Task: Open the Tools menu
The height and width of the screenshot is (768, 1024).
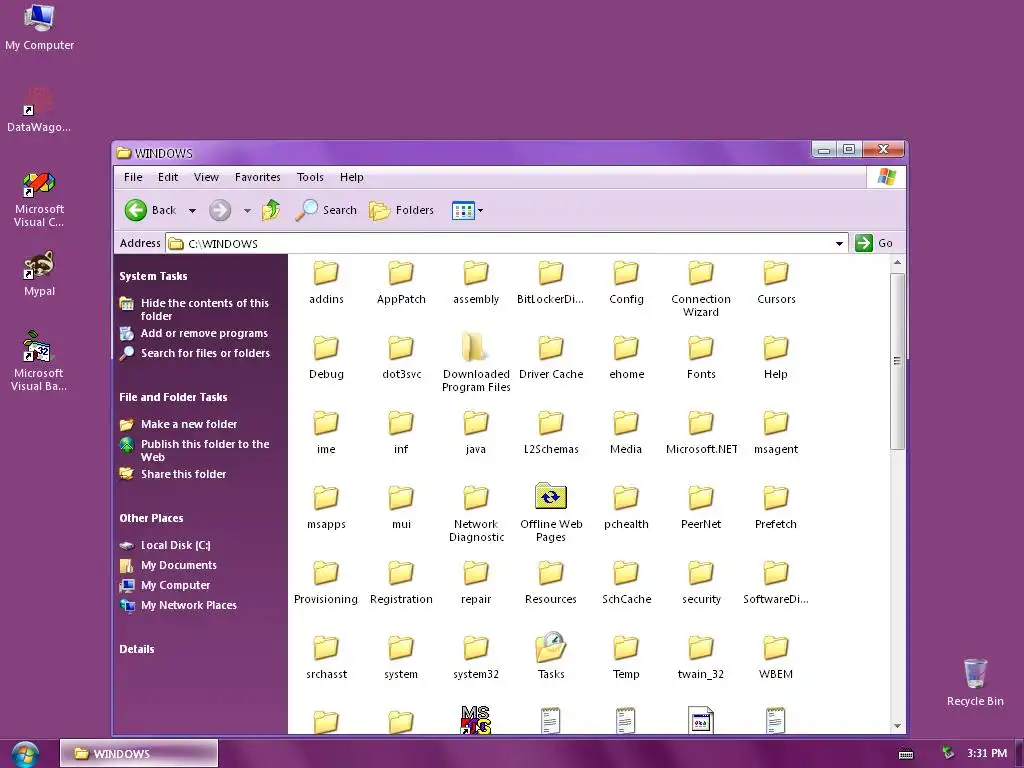Action: click(x=310, y=177)
